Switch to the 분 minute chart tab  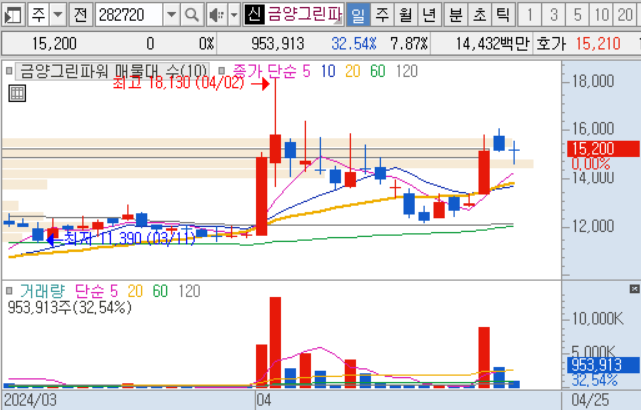455,15
